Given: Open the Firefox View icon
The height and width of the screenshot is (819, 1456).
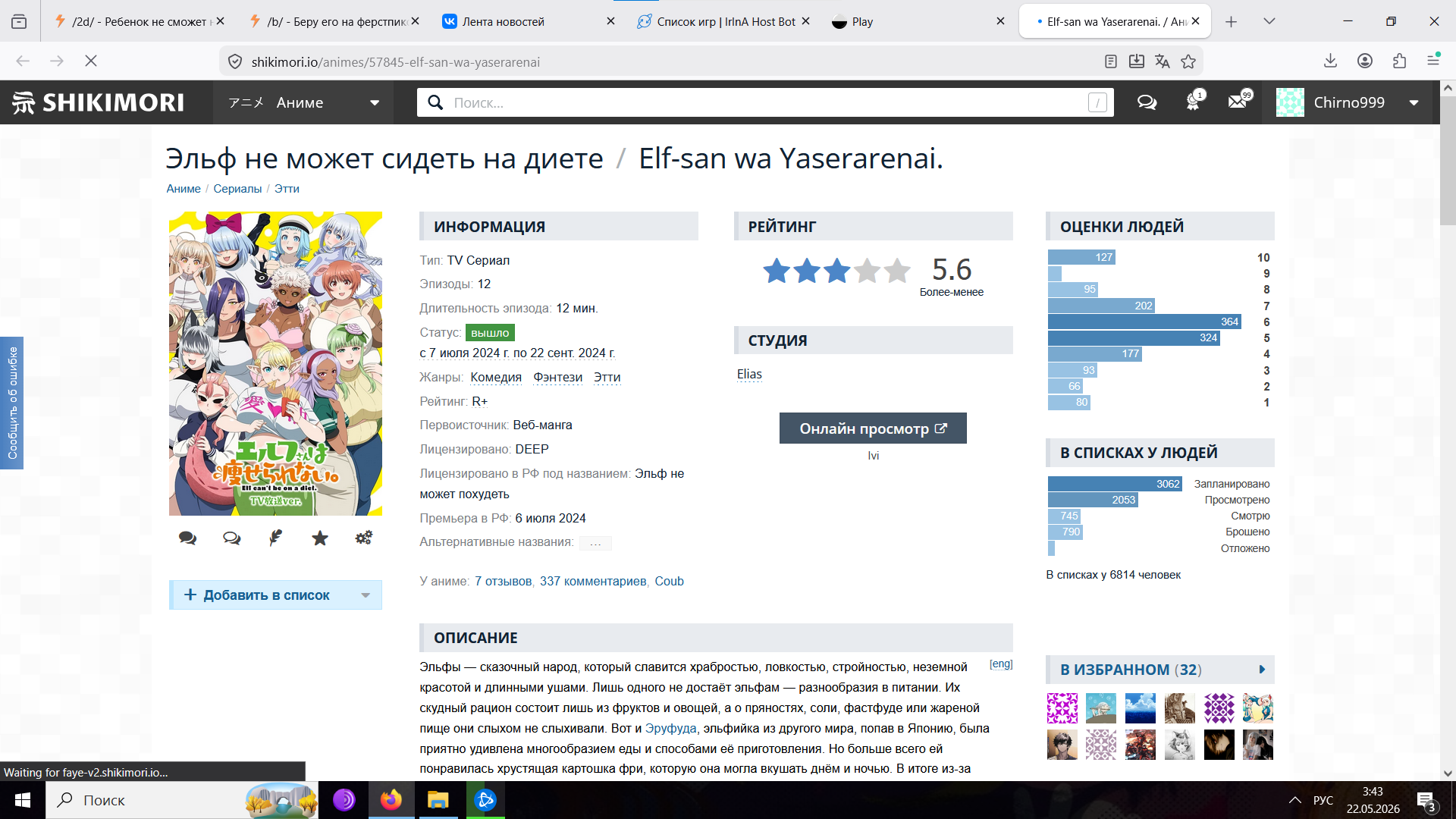Looking at the screenshot, I should pos(19,22).
